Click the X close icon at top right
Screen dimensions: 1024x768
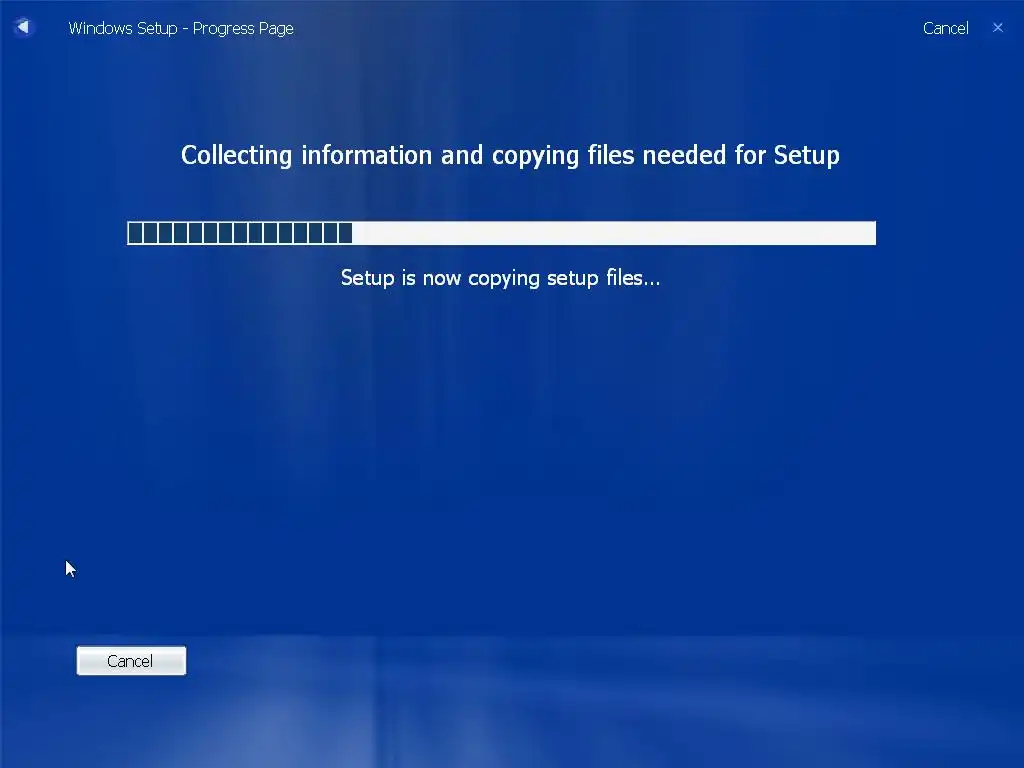coord(997,27)
